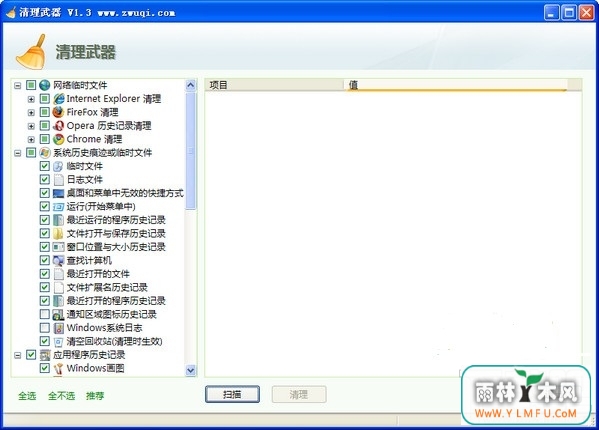Click the Chrome browser icon
Image resolution: width=599 pixels, height=430 pixels.
coord(58,139)
